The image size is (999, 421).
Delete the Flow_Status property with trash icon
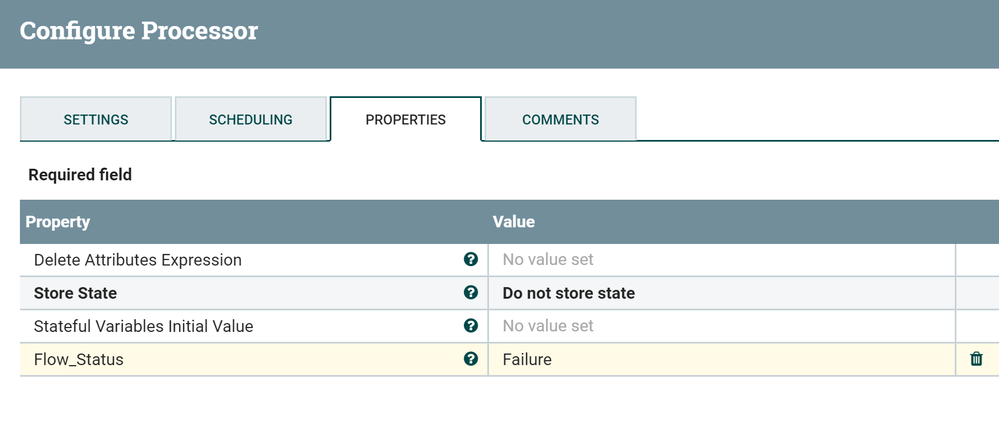coord(977,359)
